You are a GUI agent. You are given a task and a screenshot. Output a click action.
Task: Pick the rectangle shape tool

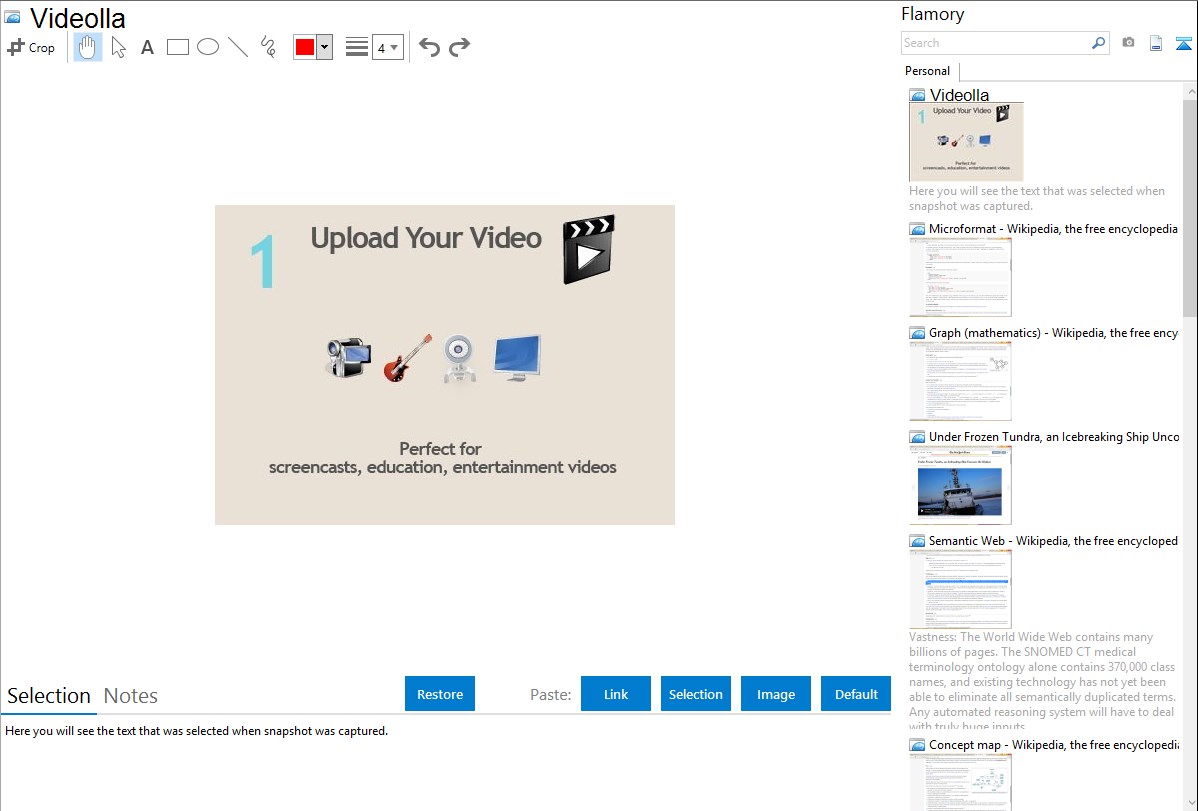coord(178,47)
